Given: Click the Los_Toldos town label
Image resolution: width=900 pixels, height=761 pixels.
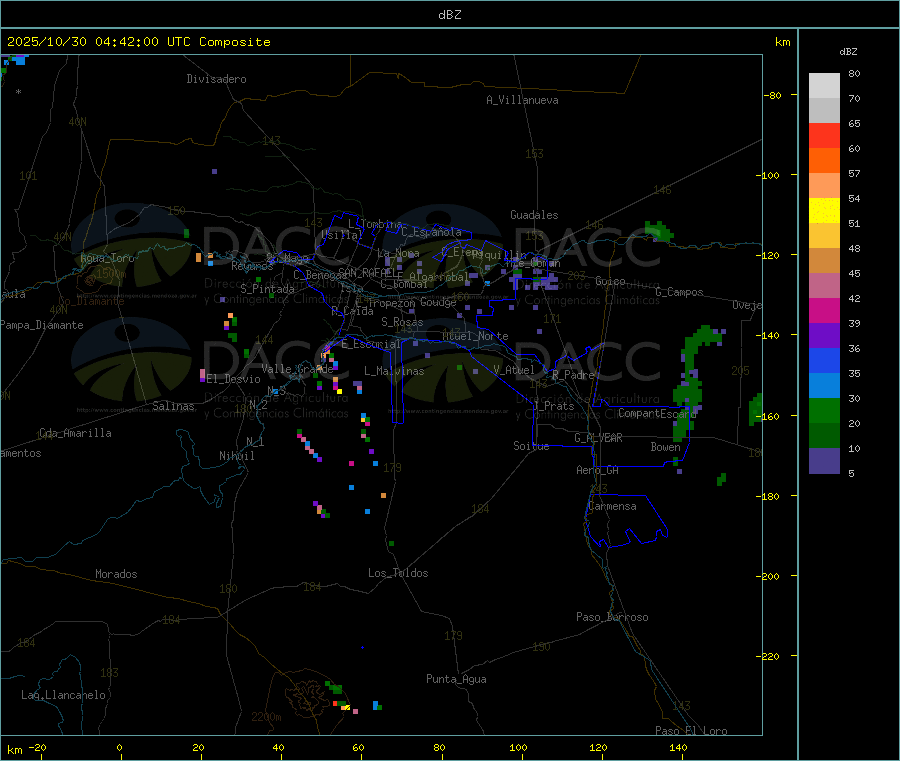Looking at the screenshot, I should (x=398, y=573).
